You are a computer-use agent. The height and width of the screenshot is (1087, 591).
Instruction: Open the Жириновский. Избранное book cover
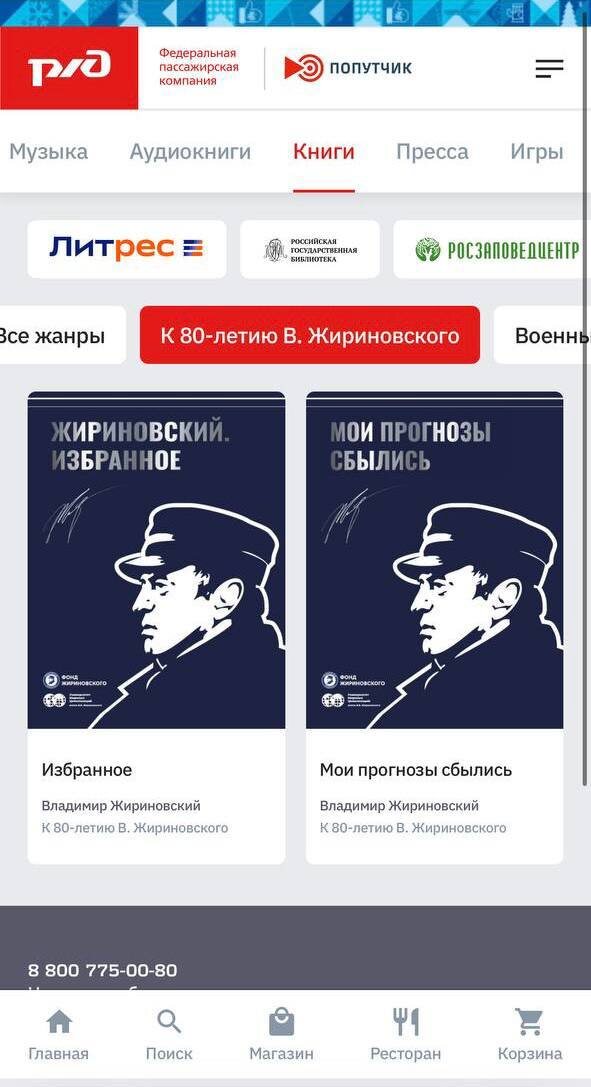coord(156,560)
